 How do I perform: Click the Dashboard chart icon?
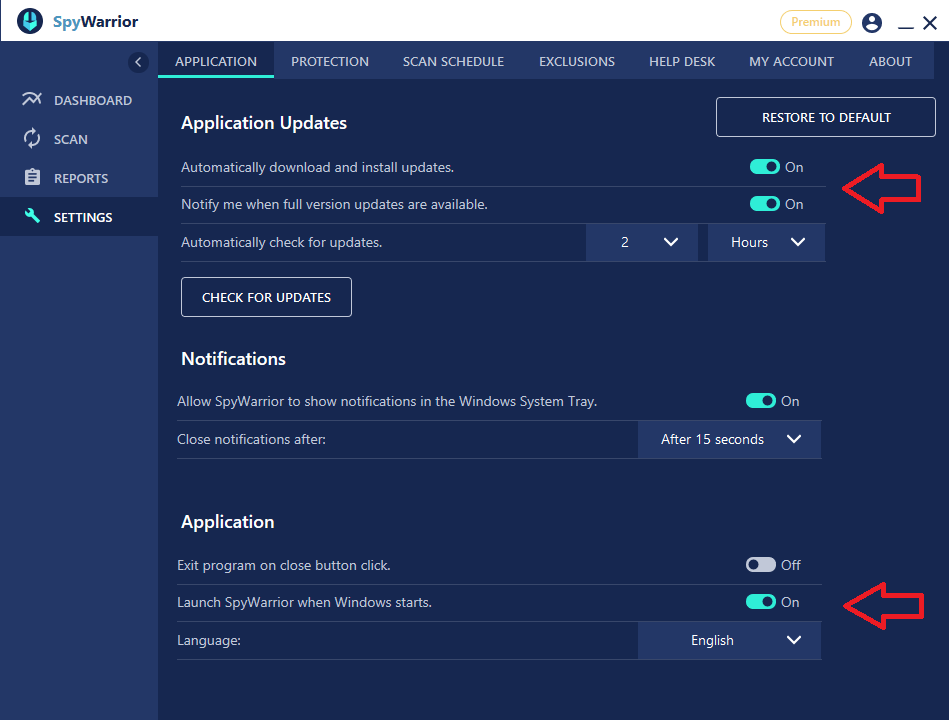(x=32, y=99)
